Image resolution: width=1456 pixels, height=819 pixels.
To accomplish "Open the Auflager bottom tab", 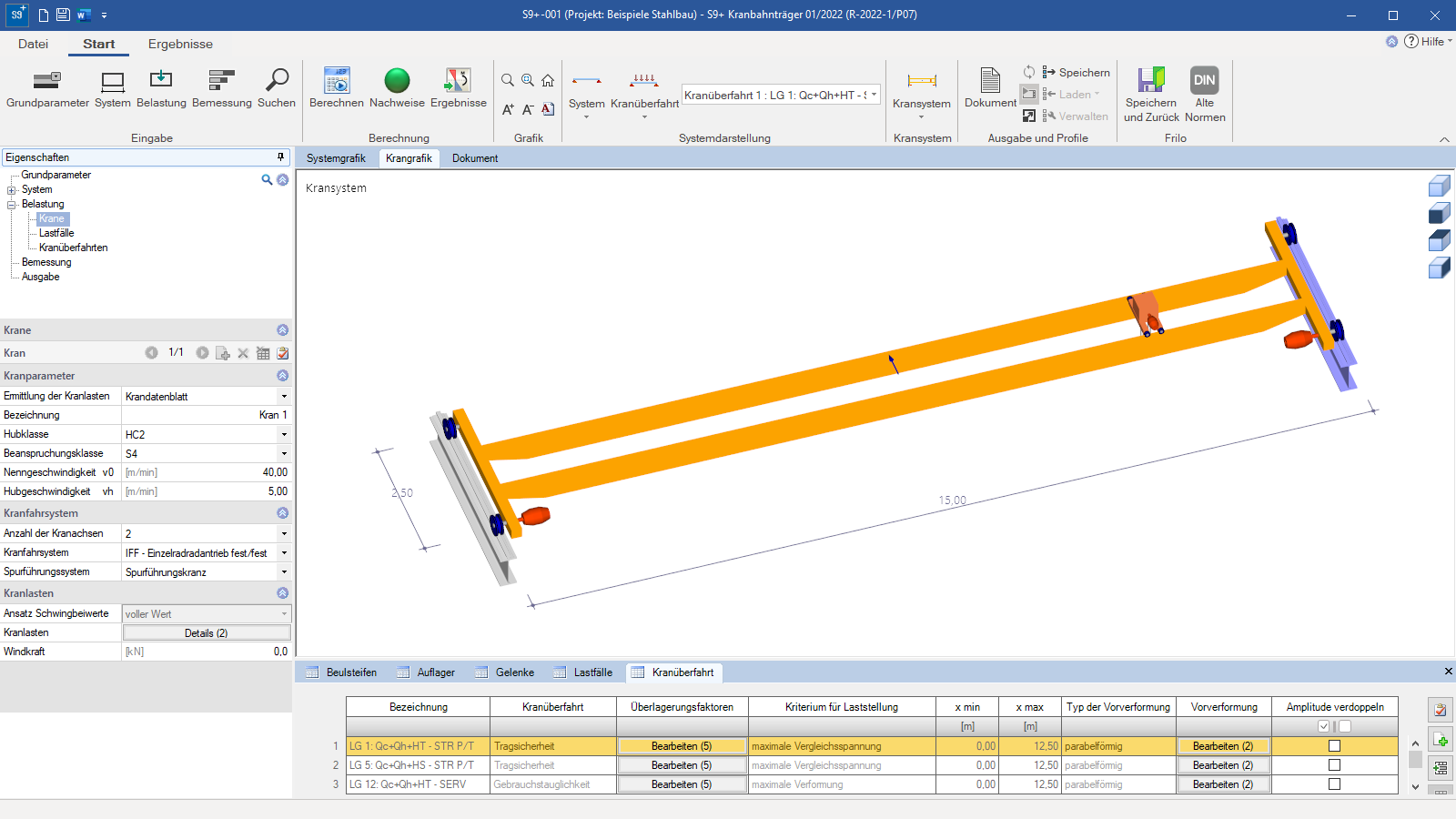I will click(426, 672).
